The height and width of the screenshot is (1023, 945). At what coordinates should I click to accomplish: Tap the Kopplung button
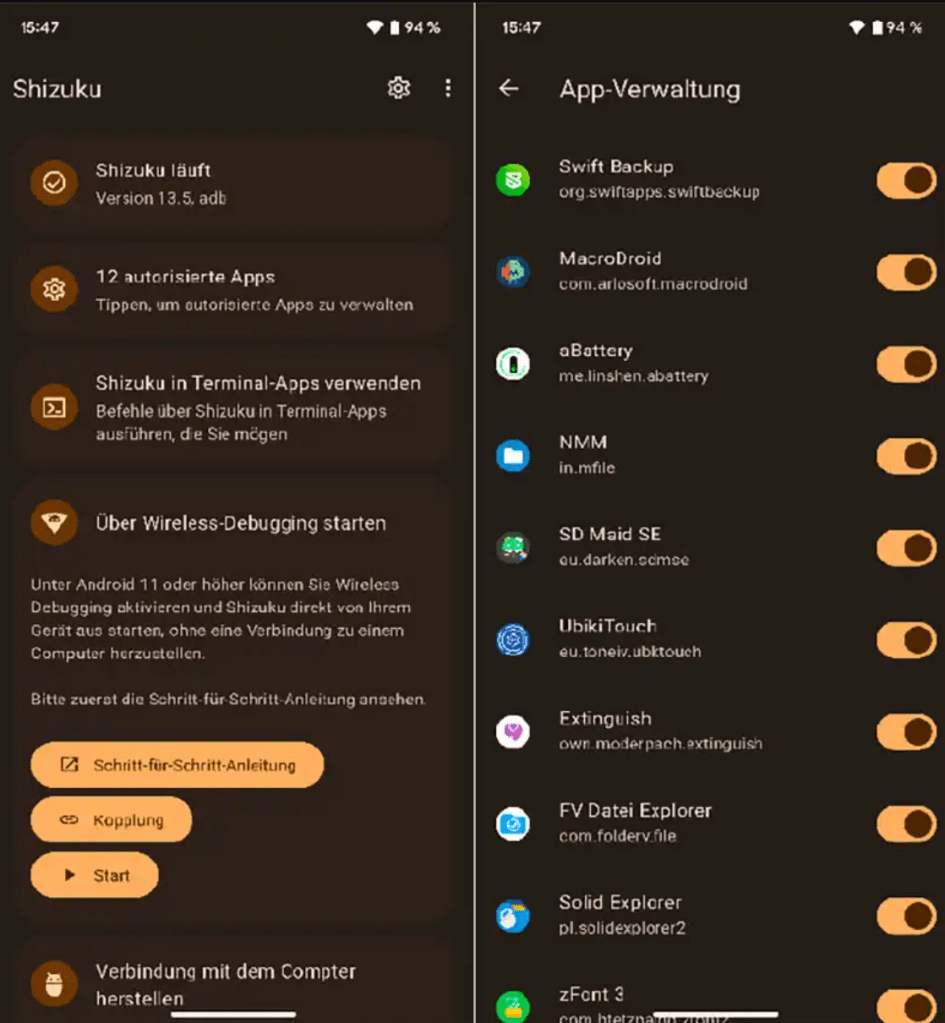111,819
